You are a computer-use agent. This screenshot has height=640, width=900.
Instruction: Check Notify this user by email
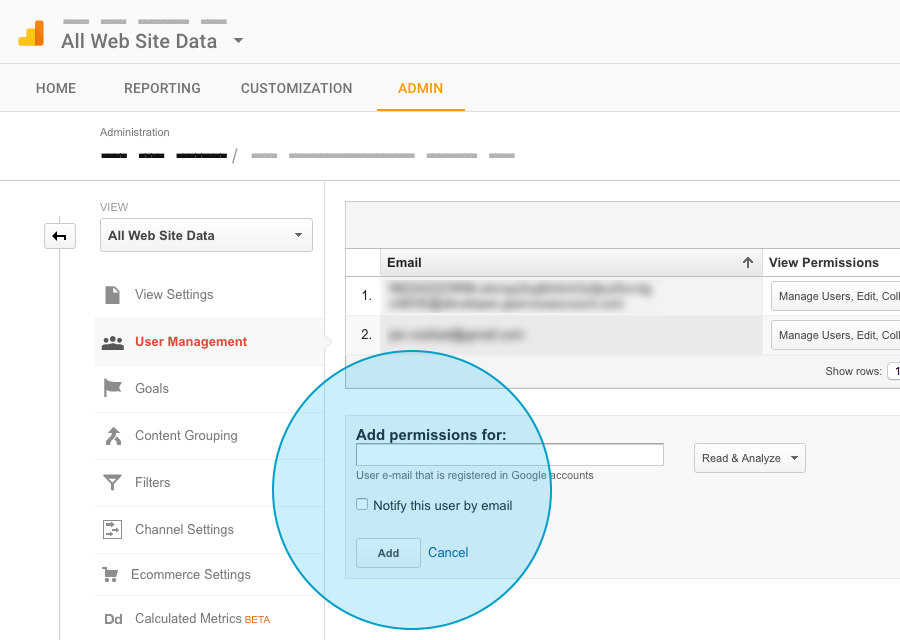[362, 505]
